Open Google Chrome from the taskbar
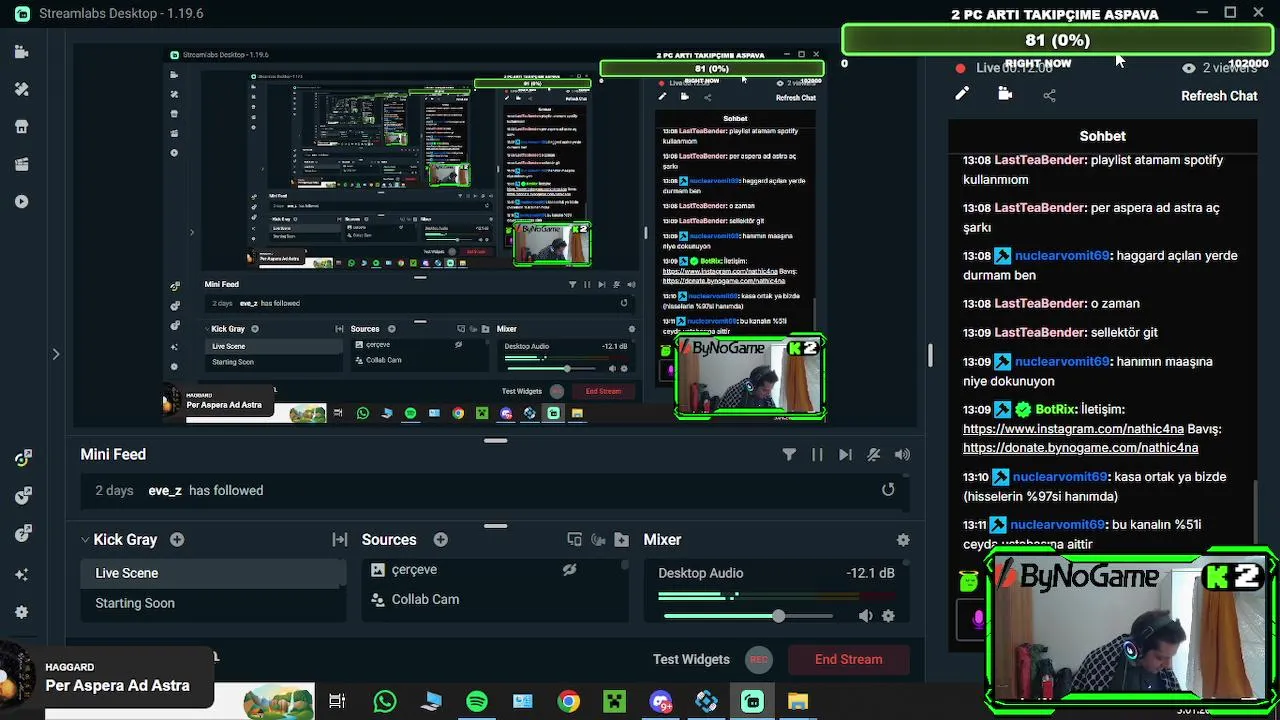 point(568,701)
